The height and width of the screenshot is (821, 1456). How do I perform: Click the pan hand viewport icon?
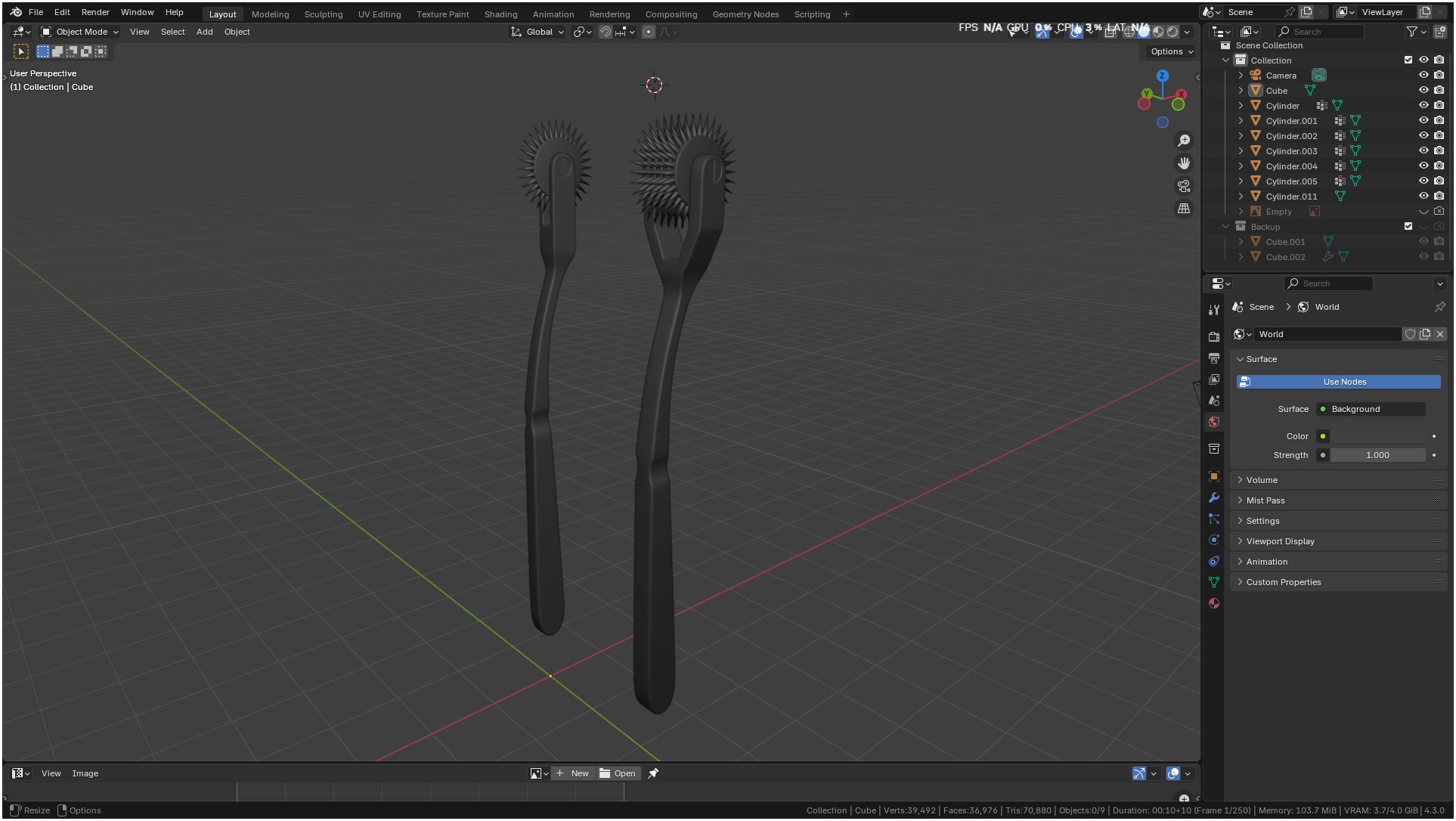tap(1184, 163)
